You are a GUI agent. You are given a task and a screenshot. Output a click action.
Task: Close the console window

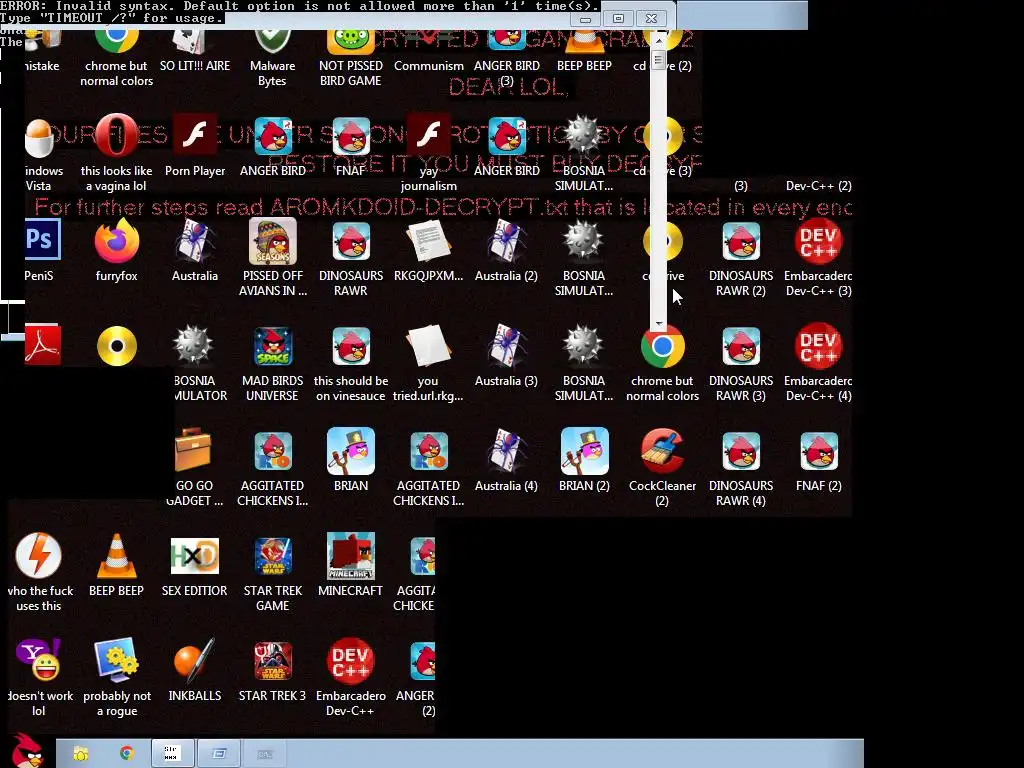click(651, 18)
